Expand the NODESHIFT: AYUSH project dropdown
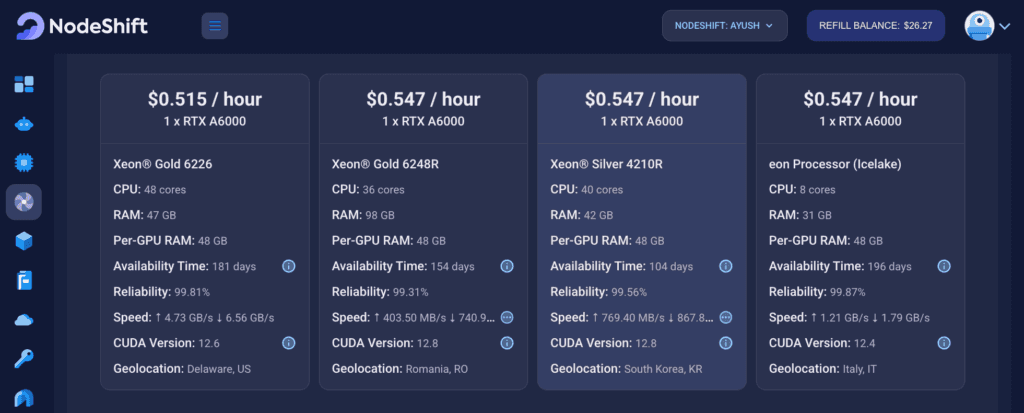This screenshot has height=413, width=1024. [725, 25]
